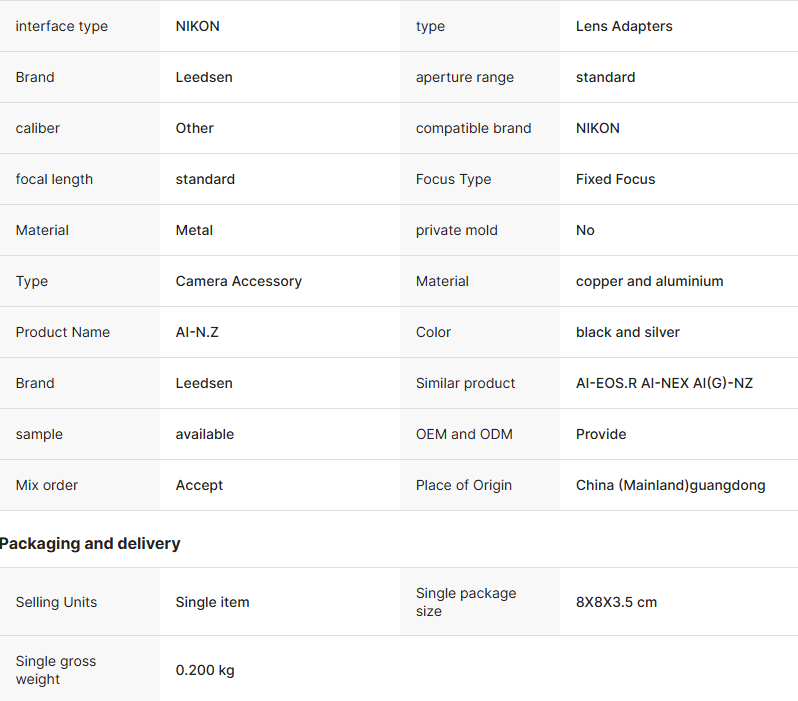798x701 pixels.
Task: Click the 8X8X3.5 cm package size value
Action: [x=616, y=602]
